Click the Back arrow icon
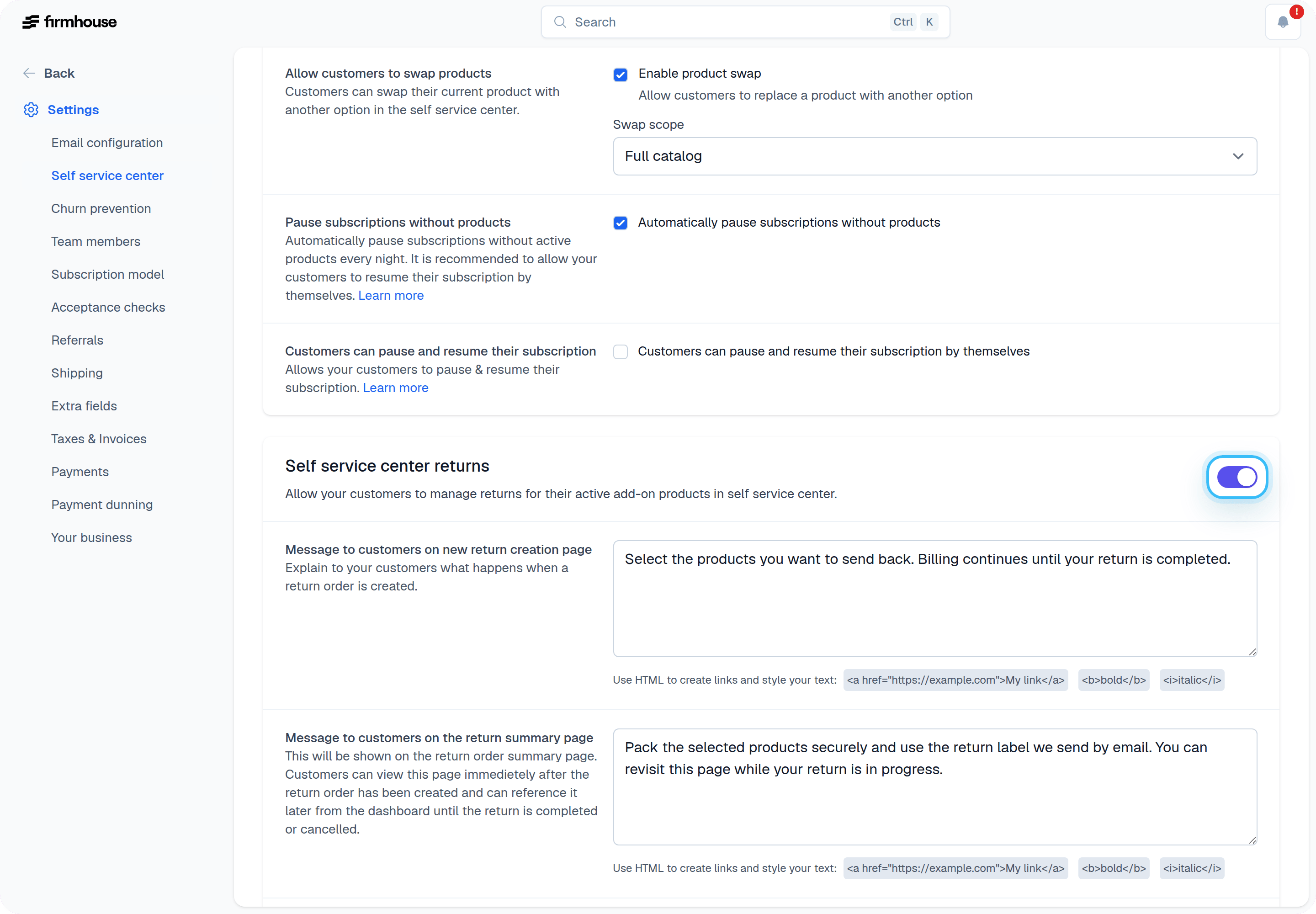 [29, 73]
